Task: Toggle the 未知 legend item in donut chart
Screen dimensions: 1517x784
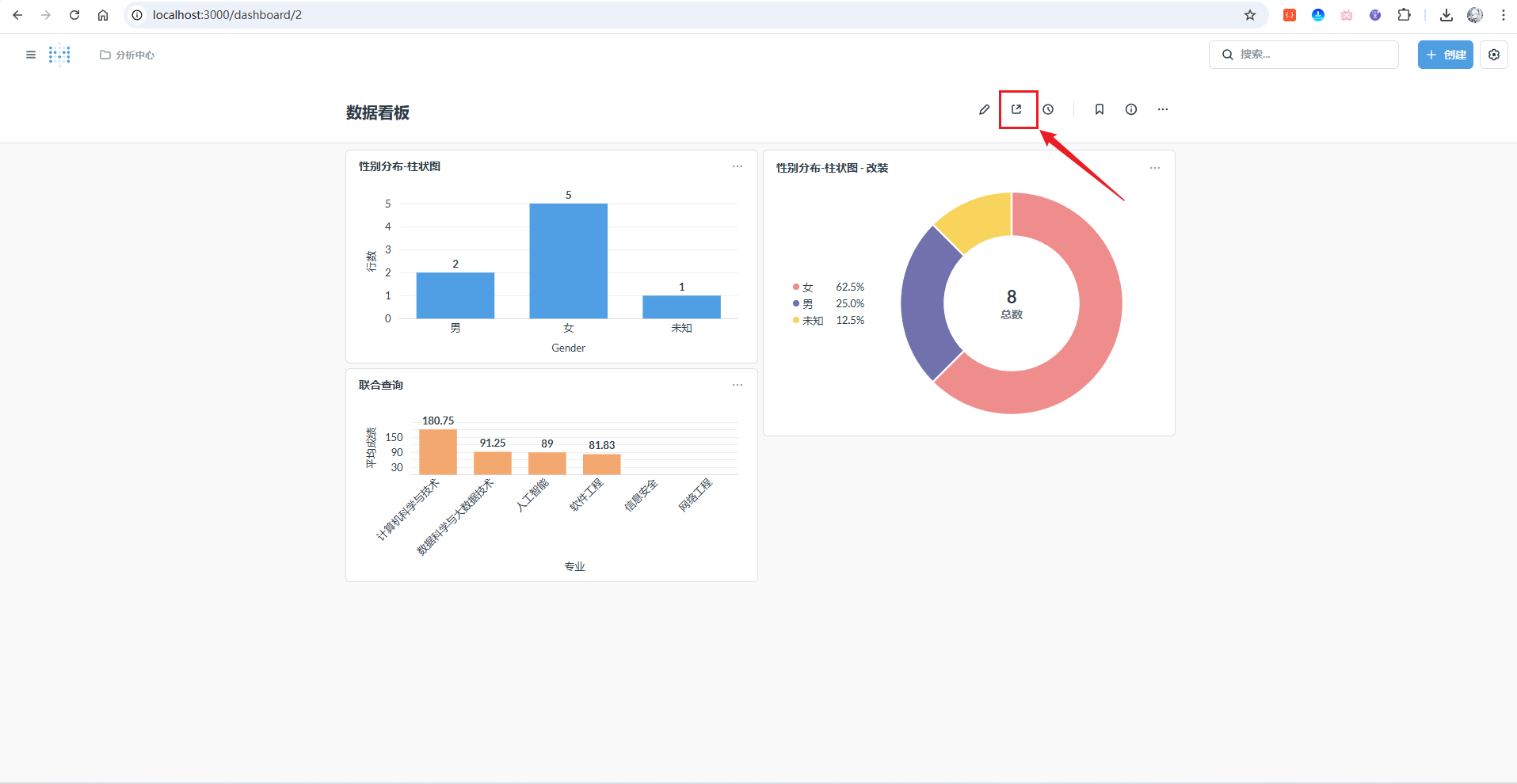Action: point(812,321)
